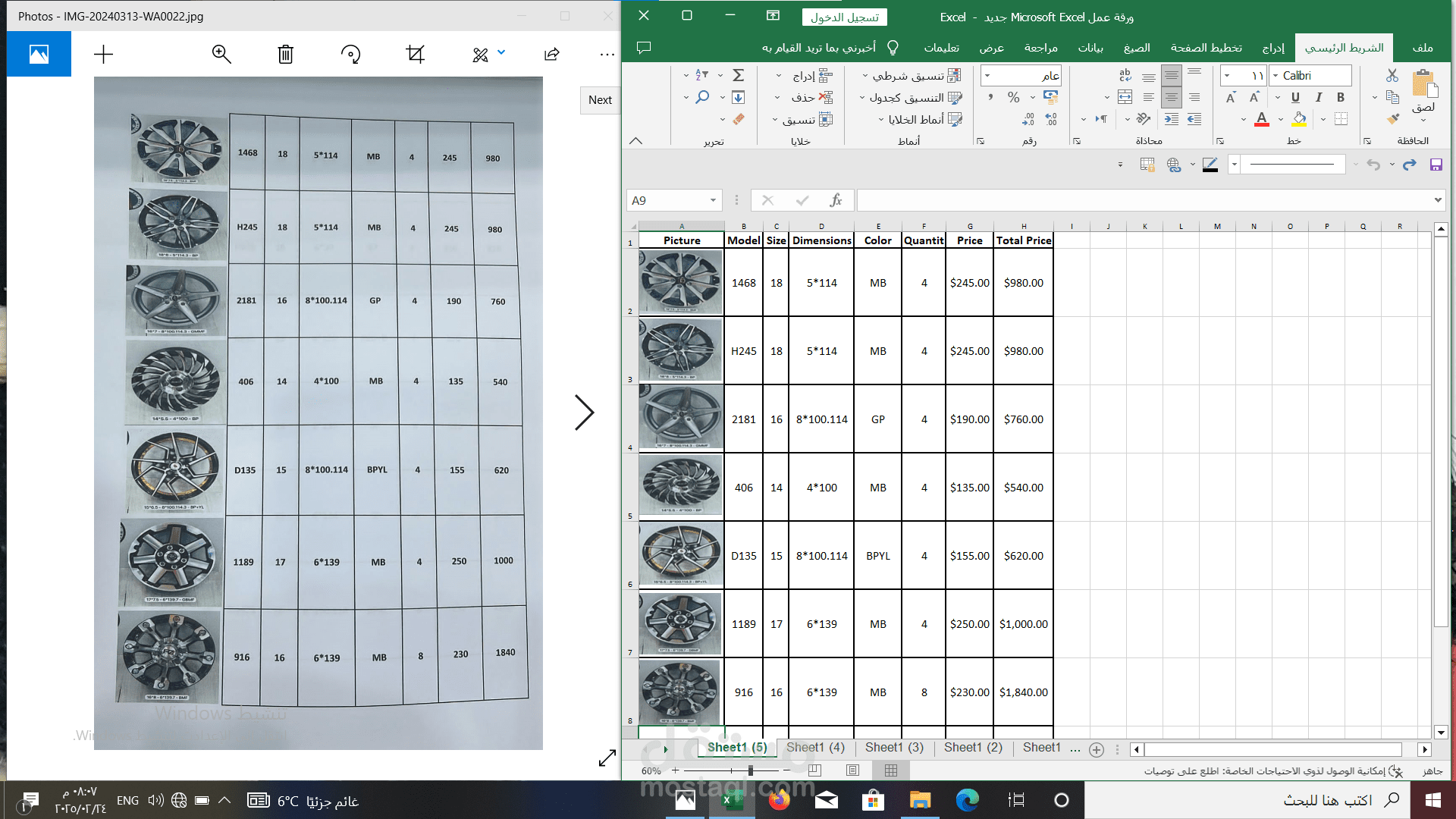Delete the photo using the trash icon

(285, 54)
